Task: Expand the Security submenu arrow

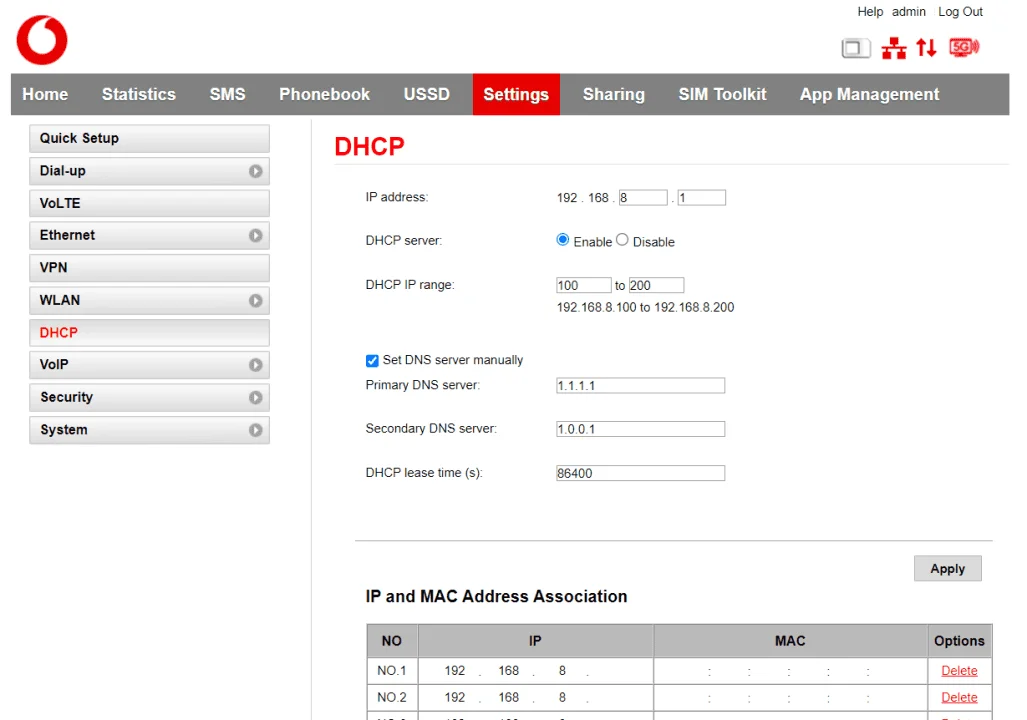Action: click(255, 397)
